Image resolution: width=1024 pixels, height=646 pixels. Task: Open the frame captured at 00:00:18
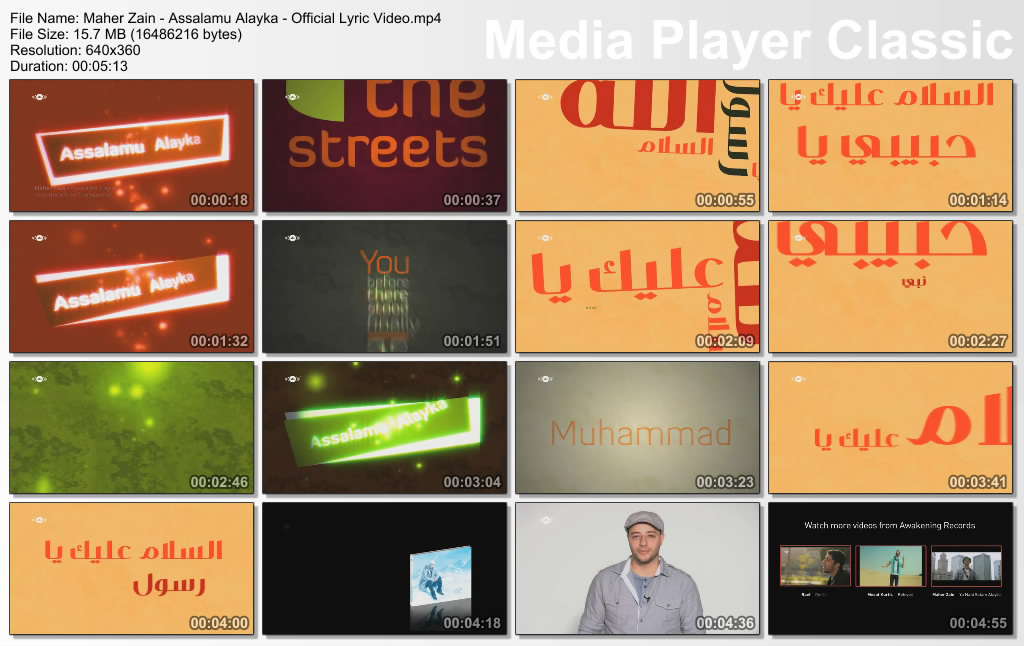tap(132, 146)
